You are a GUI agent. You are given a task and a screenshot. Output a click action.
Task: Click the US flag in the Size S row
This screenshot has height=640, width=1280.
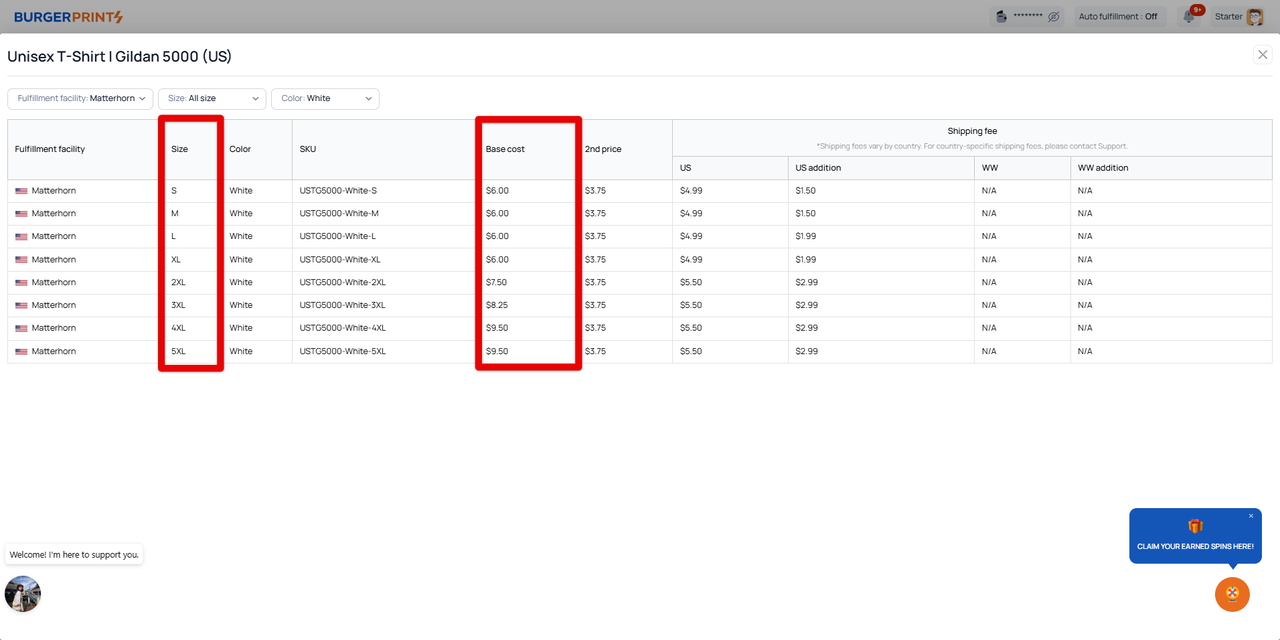pyautogui.click(x=21, y=191)
